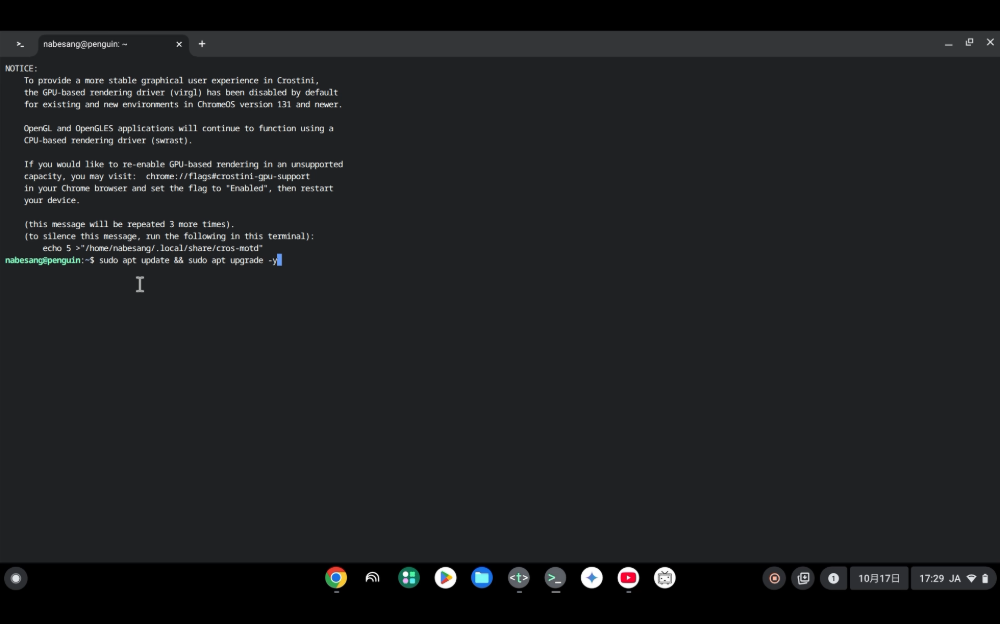The width and height of the screenshot is (1000, 624).
Task: Expand the app launcher from the corner
Action: click(x=16, y=578)
